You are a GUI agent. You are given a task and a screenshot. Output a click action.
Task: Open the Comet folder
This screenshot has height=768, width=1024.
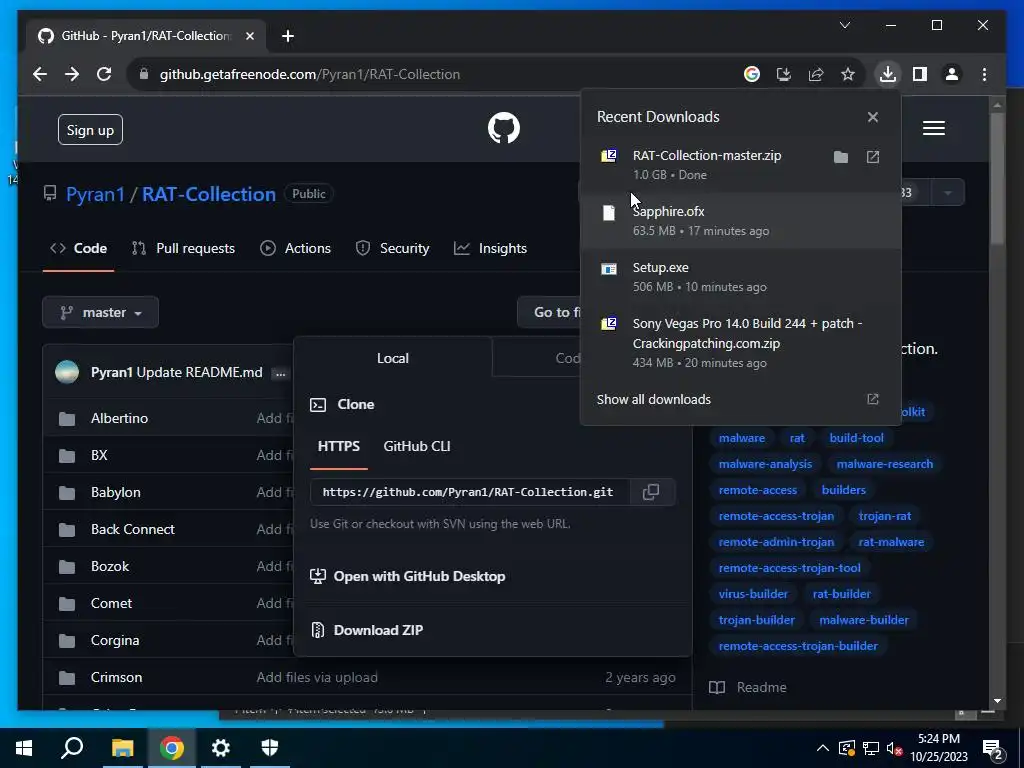tap(111, 603)
